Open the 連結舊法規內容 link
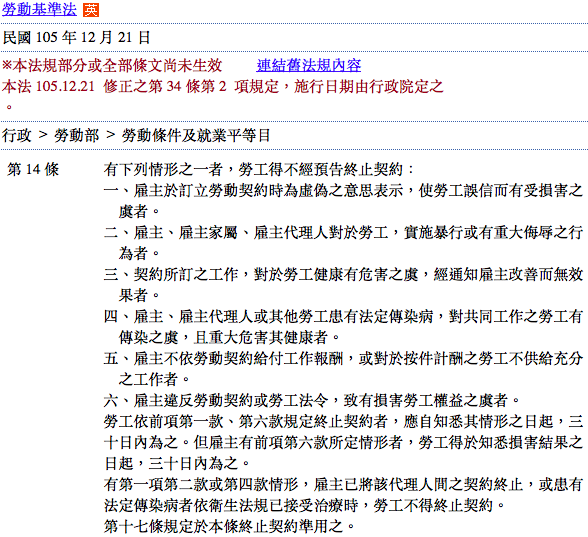The height and width of the screenshot is (537, 588). click(x=309, y=65)
